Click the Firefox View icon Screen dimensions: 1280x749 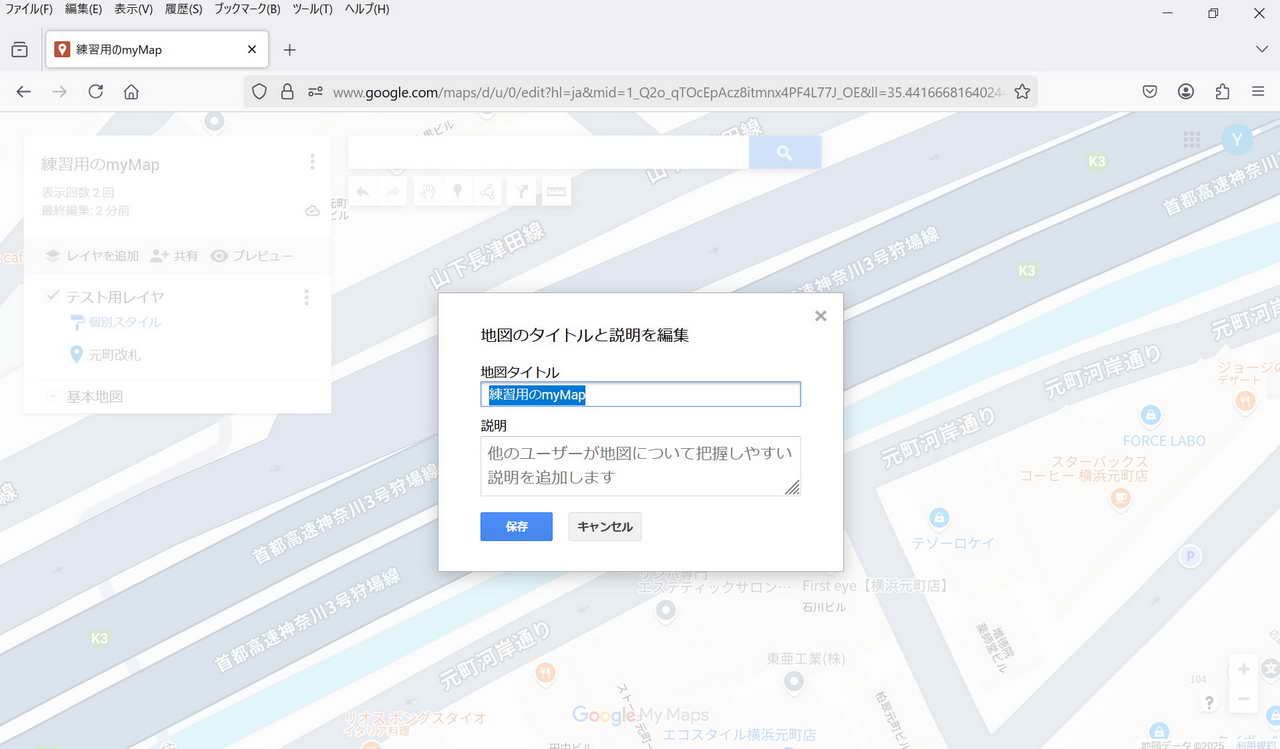tap(19, 49)
